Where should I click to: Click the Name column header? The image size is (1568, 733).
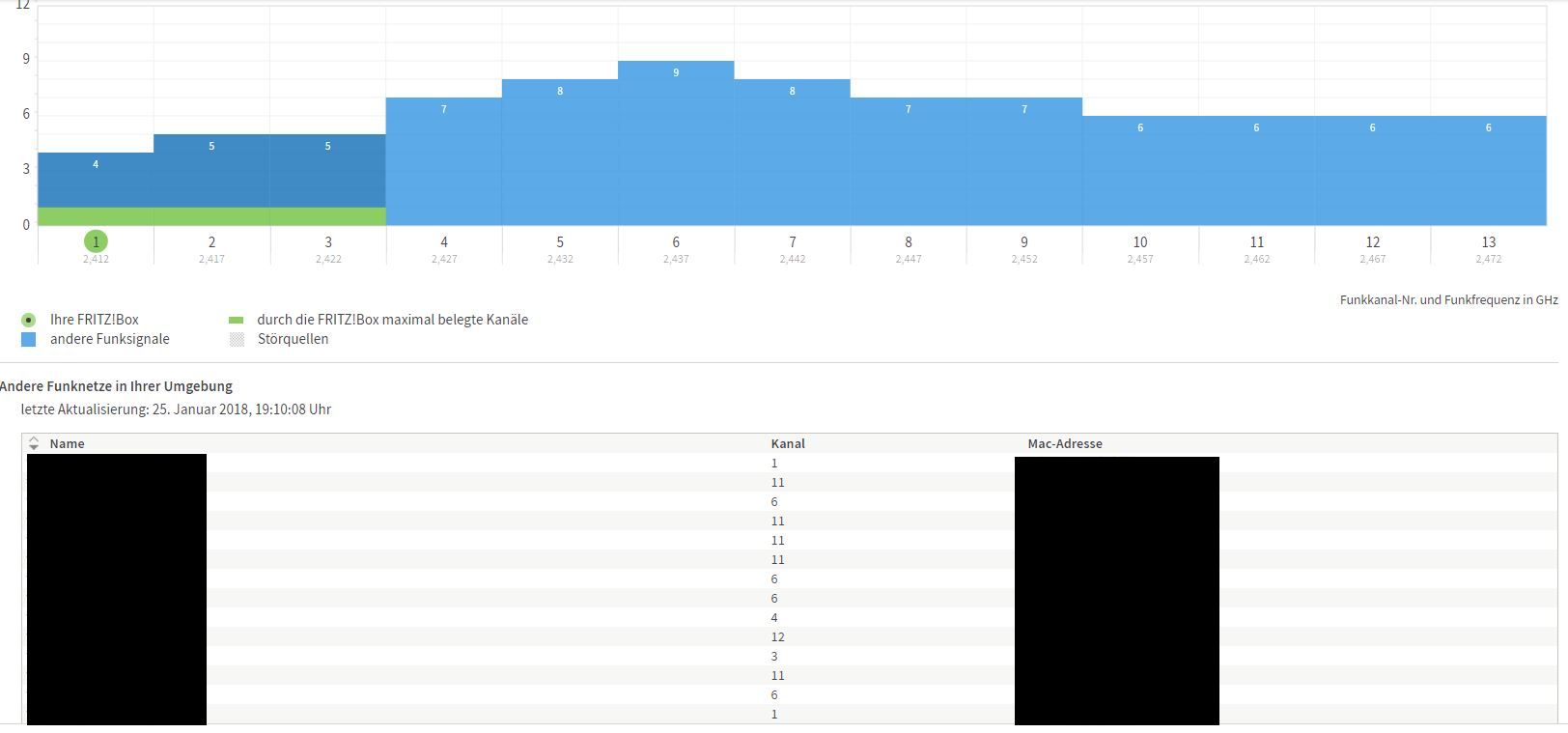pyautogui.click(x=67, y=443)
